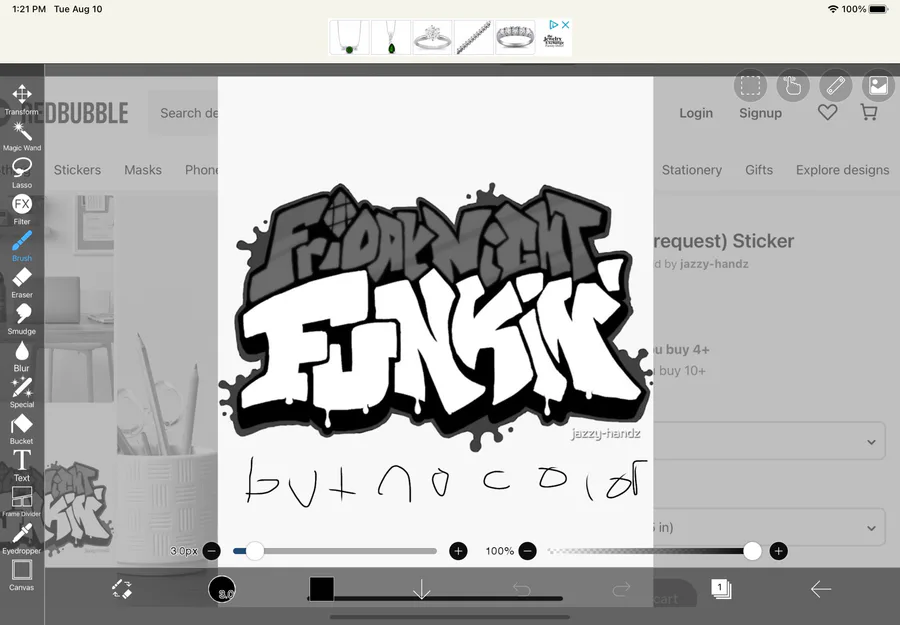Increase brush thickness with plus button
Image resolution: width=900 pixels, height=625 pixels.
click(x=458, y=551)
